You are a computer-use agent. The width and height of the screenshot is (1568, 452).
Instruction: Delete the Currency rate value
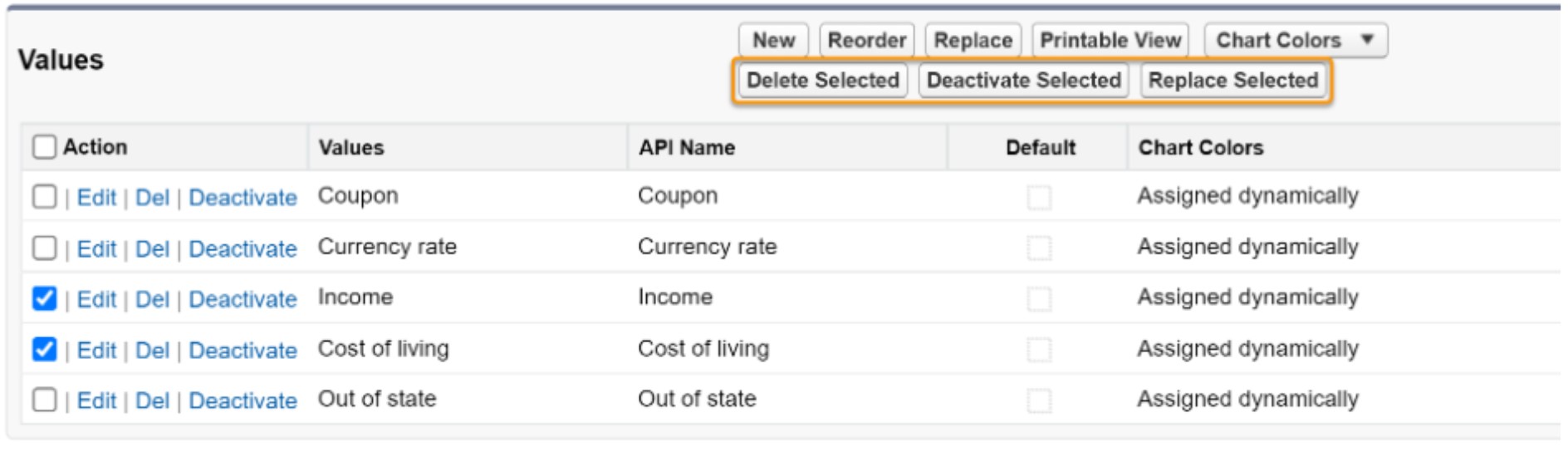(152, 248)
